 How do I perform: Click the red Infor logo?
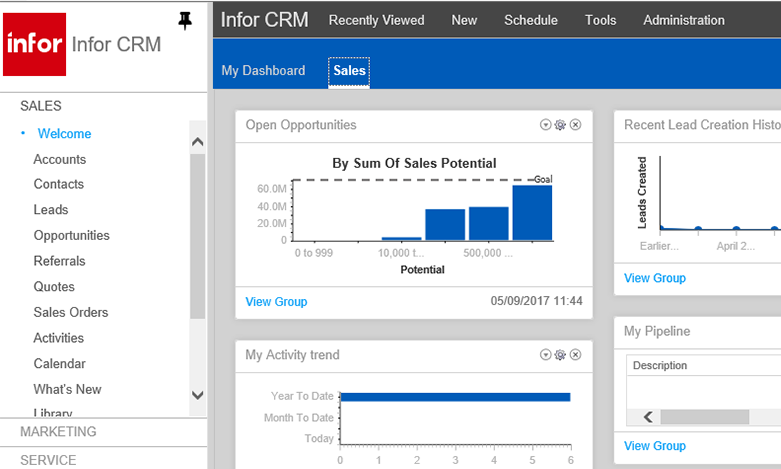tap(34, 44)
